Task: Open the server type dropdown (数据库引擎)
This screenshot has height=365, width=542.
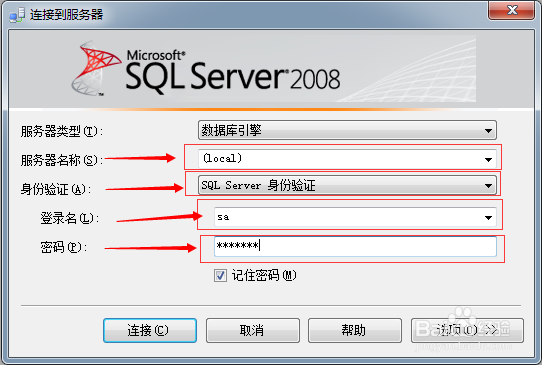Action: (347, 130)
